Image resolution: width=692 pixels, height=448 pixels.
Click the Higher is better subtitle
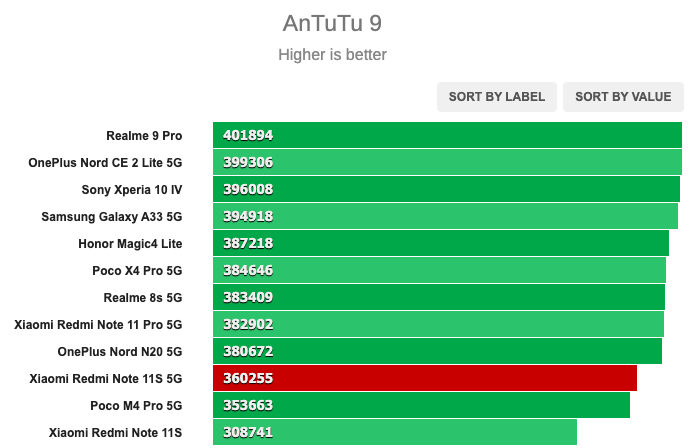pos(332,55)
